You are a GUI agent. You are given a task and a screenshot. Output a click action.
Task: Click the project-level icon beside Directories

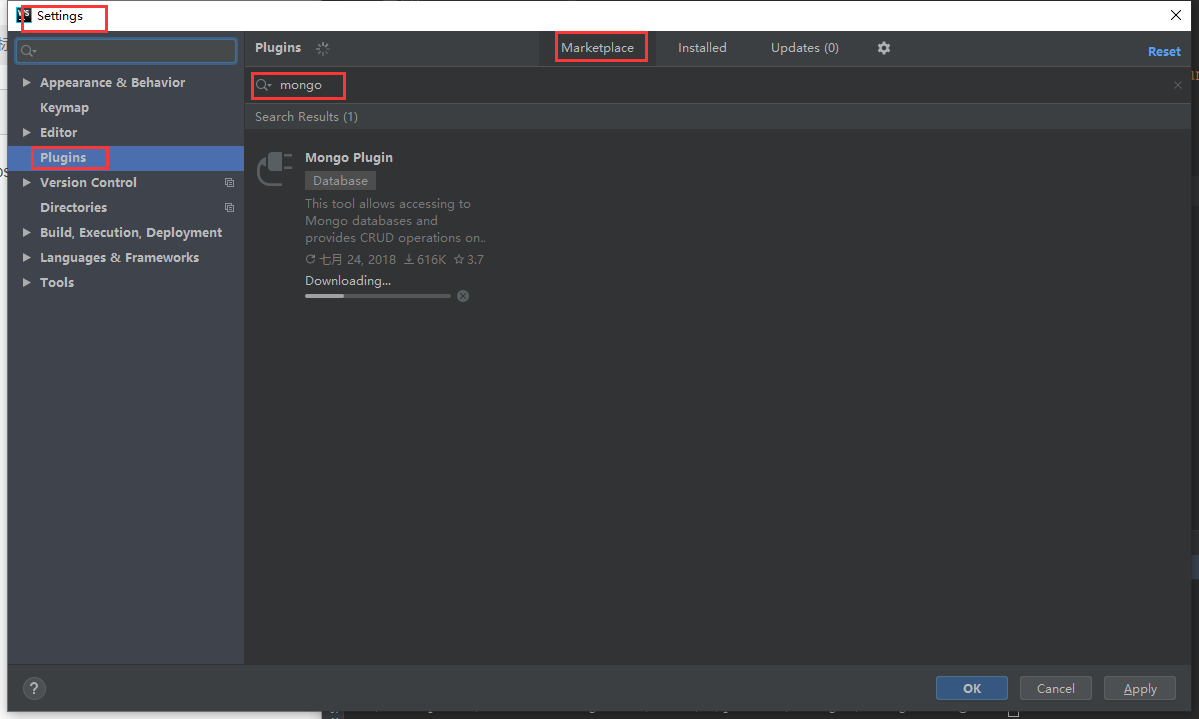(229, 208)
